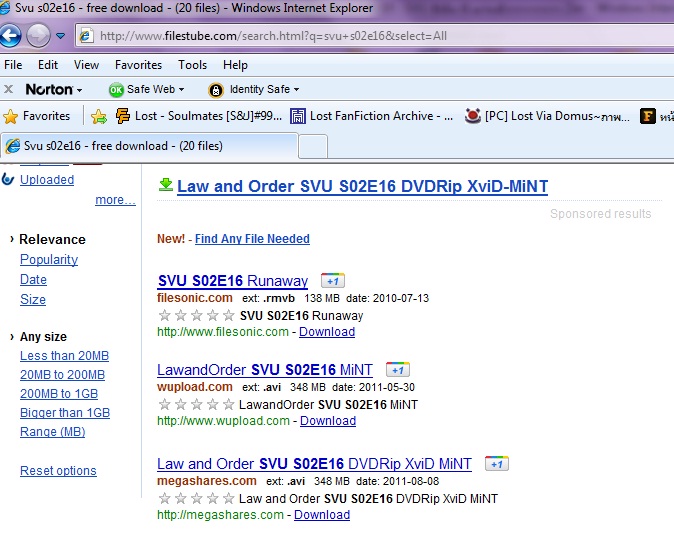Viewport: 674px width, 545px height.
Task: Click Download for megashares.com result
Action: coord(322,515)
